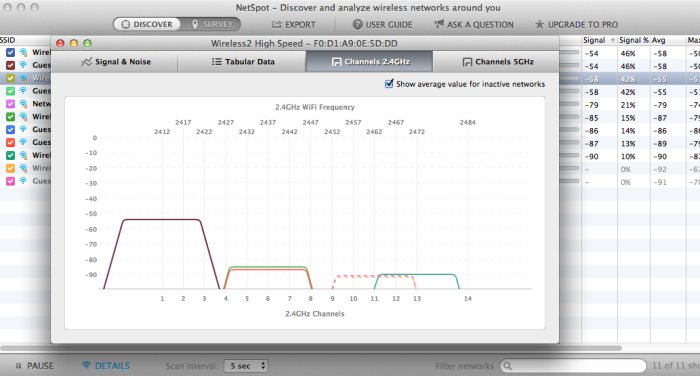Sort by the Signal column header
Image resolution: width=700 pixels, height=376 pixels.
pos(599,40)
